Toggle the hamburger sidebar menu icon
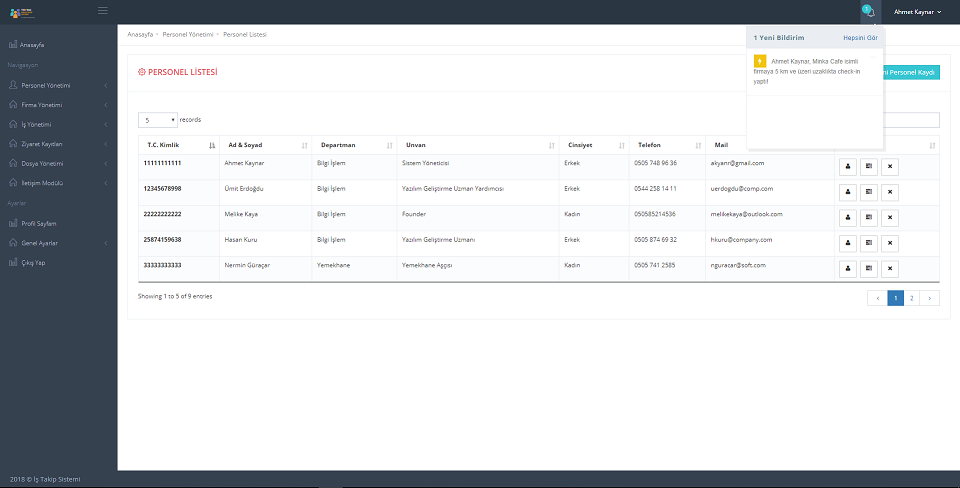960x488 pixels. point(103,10)
